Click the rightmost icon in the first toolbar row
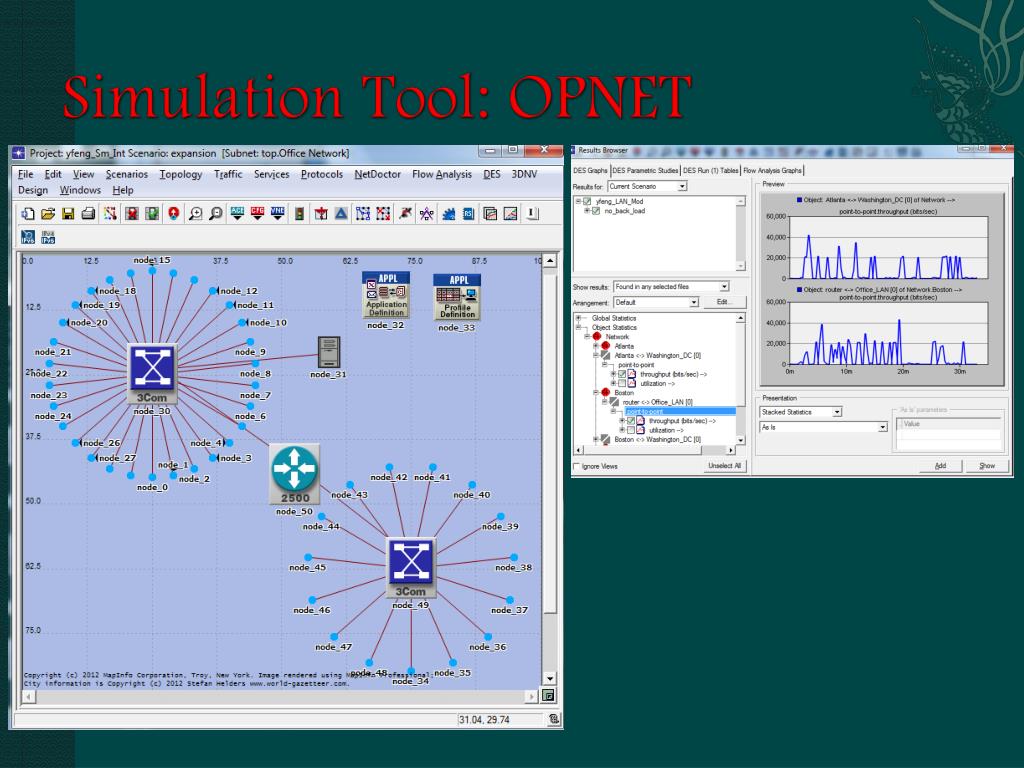1024x768 pixels. click(532, 214)
